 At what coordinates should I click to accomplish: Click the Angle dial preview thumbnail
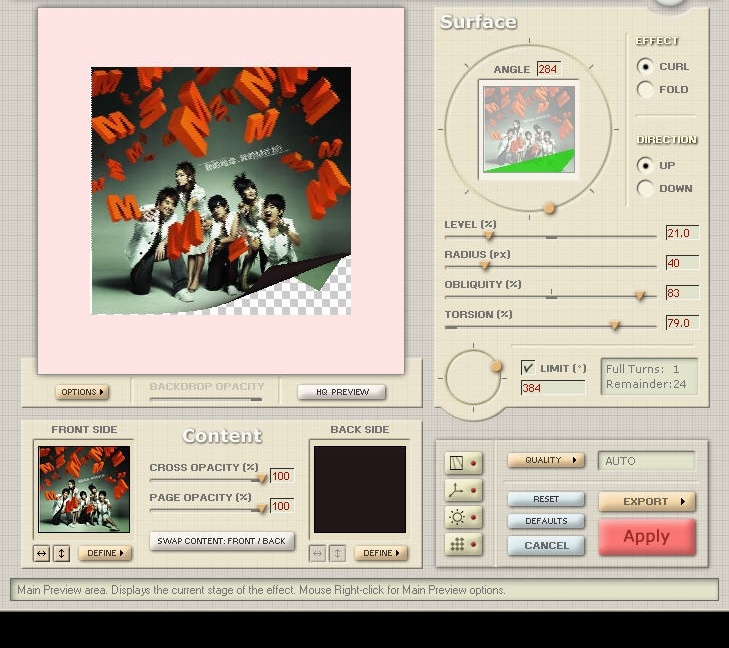click(529, 129)
